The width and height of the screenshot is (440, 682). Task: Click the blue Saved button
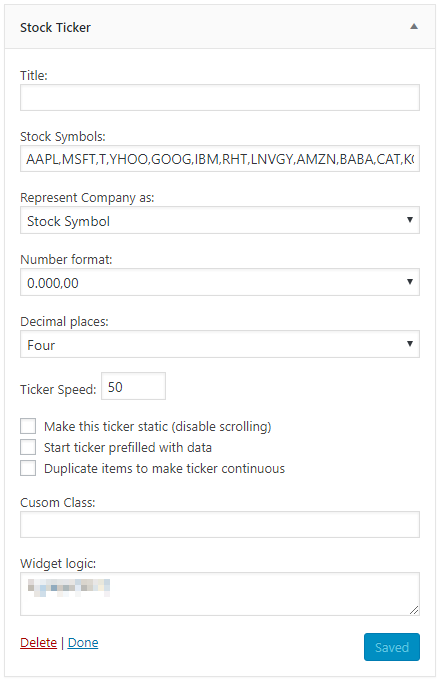point(392,647)
